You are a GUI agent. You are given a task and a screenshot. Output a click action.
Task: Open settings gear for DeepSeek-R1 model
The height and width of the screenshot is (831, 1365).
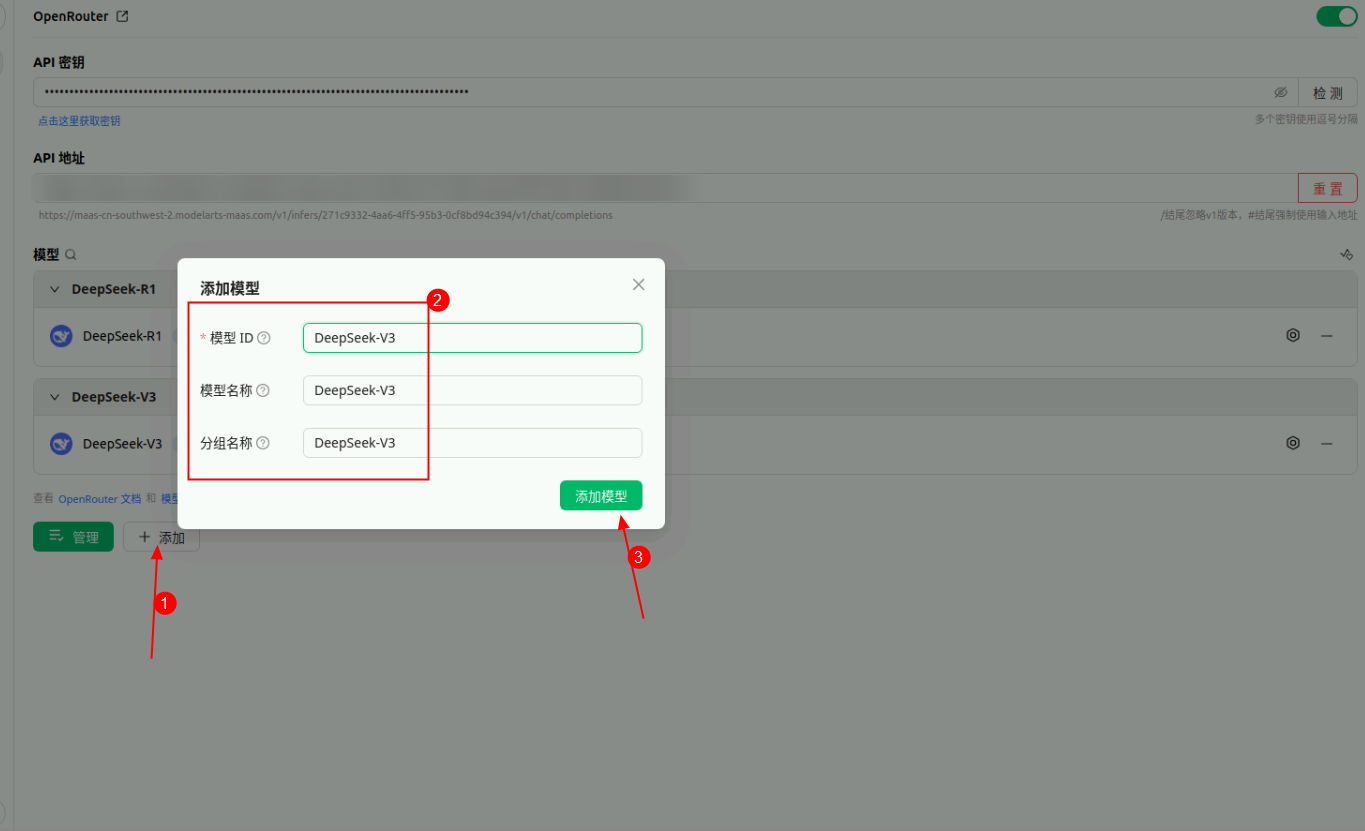(1293, 335)
